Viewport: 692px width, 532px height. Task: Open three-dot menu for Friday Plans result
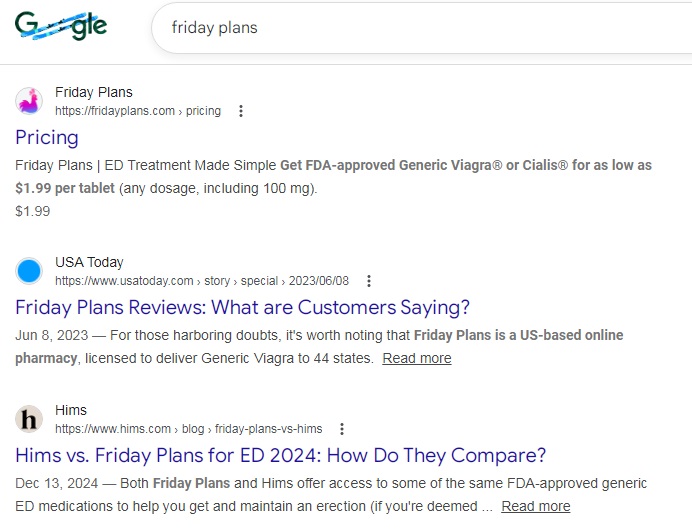(x=241, y=111)
